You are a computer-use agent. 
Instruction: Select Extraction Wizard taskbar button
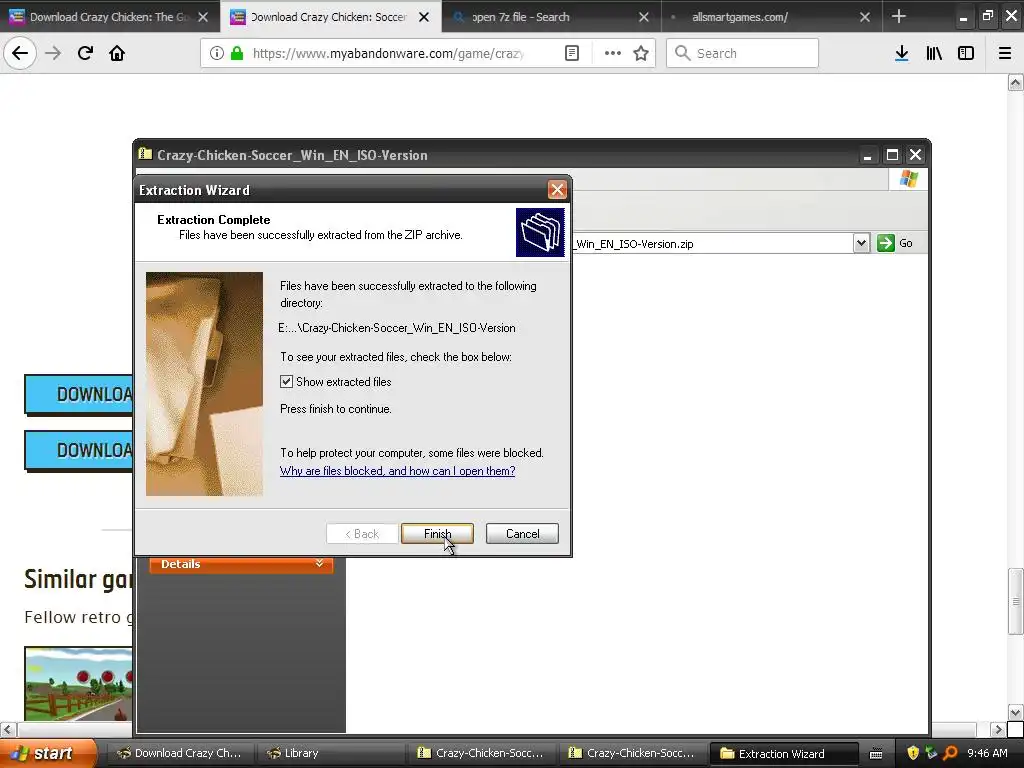pos(782,753)
